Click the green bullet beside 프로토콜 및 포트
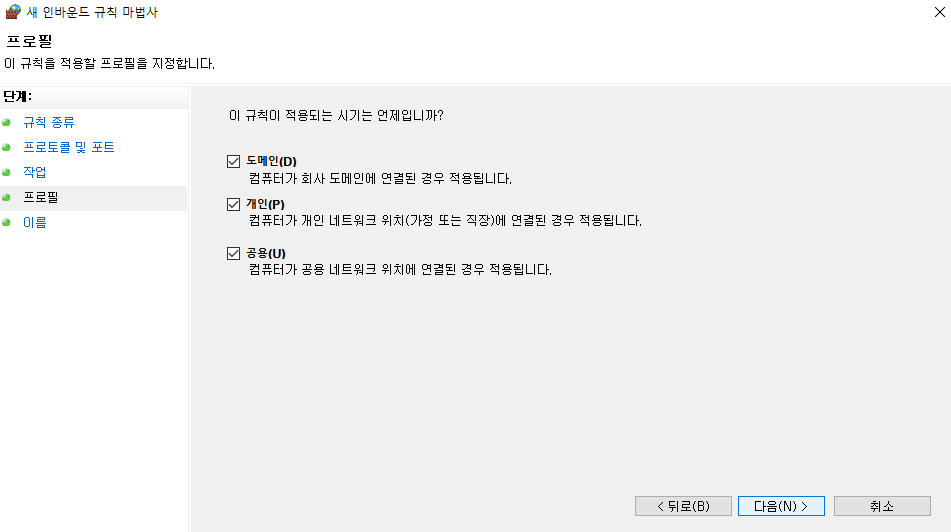Image resolution: width=951 pixels, height=532 pixels. (7, 147)
